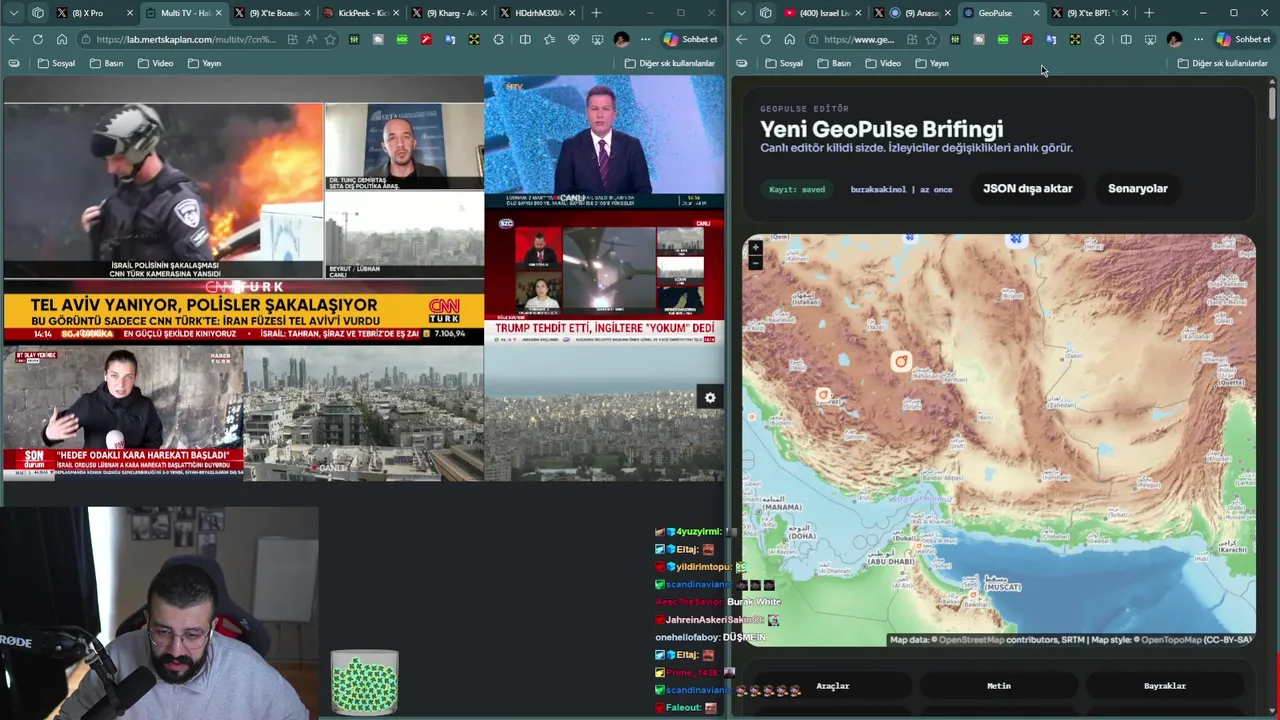Open the three-dot menu in left browser

[x=645, y=39]
